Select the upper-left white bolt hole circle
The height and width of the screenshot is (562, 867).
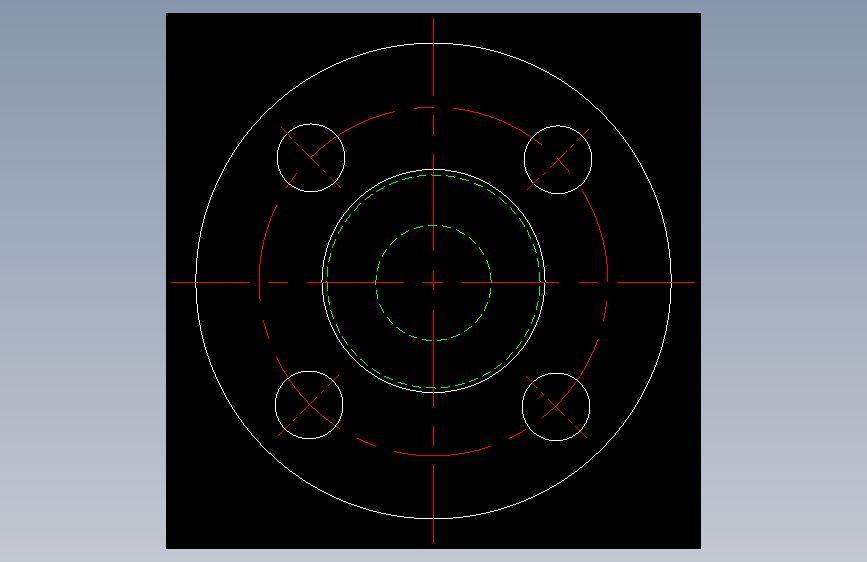311,158
